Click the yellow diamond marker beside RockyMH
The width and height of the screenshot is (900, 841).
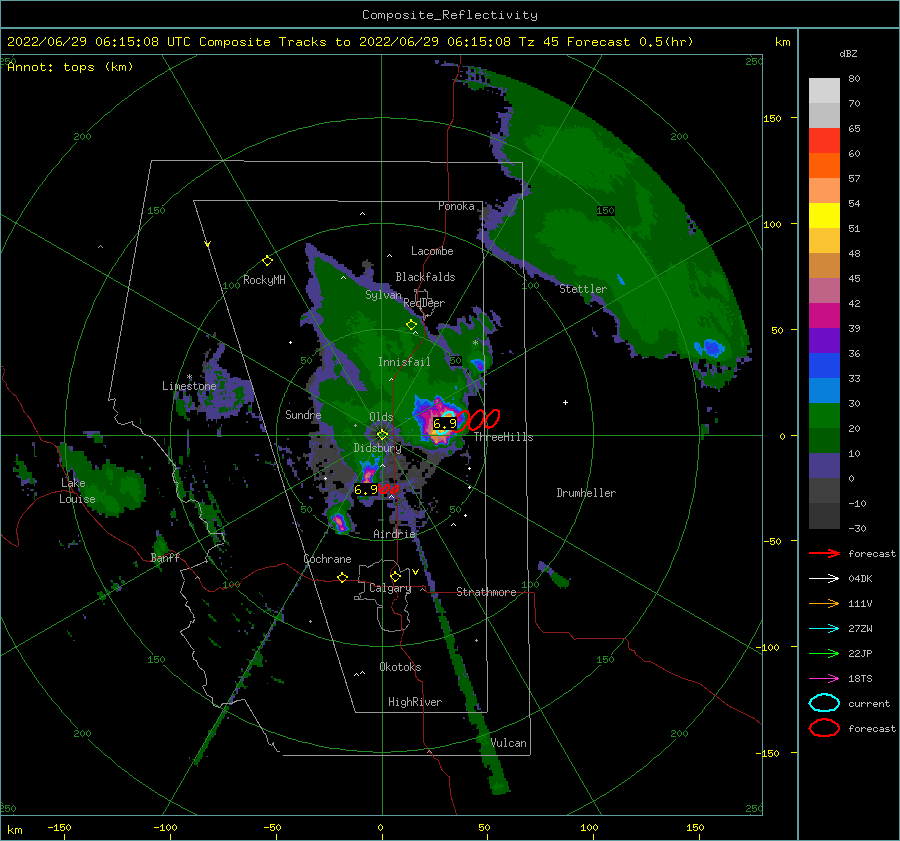(x=267, y=261)
